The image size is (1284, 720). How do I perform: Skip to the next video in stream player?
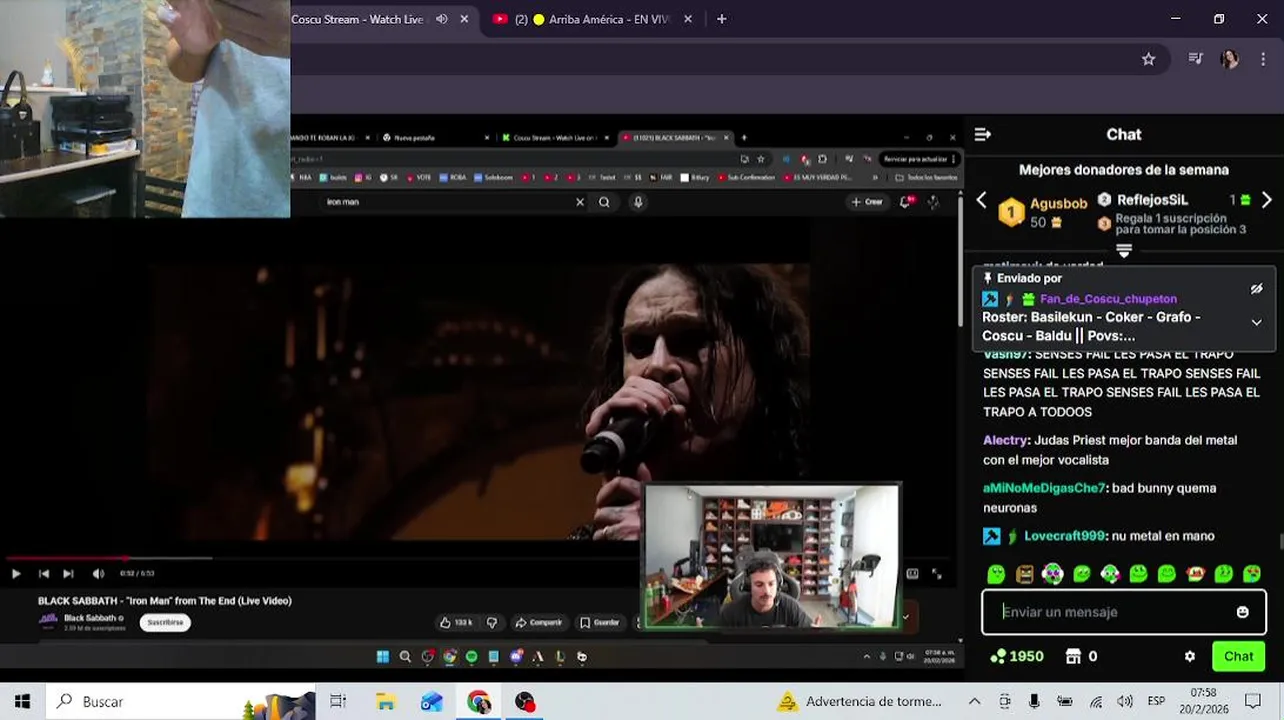(x=68, y=573)
